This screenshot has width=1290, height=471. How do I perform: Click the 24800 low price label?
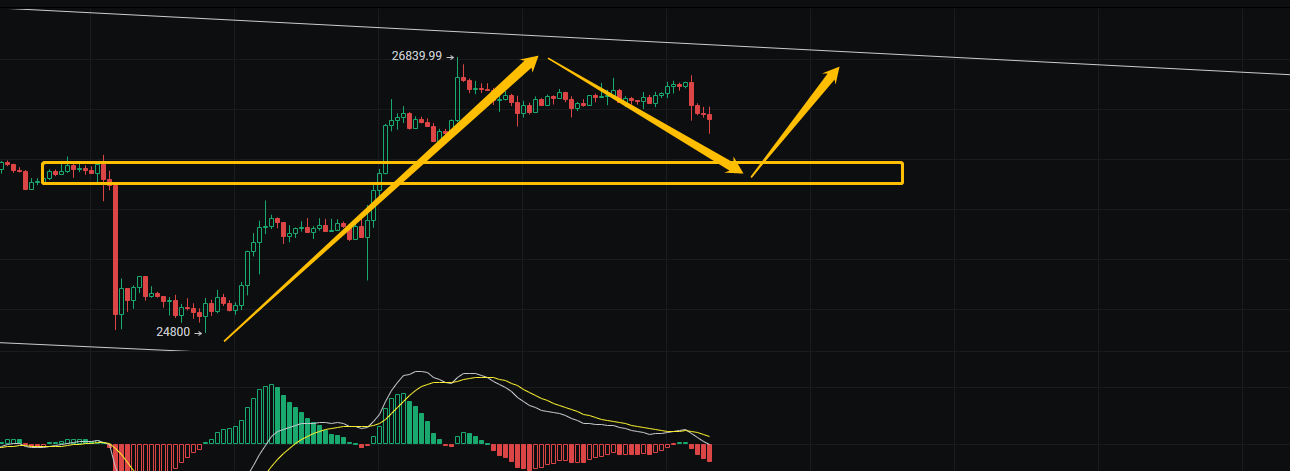[173, 331]
